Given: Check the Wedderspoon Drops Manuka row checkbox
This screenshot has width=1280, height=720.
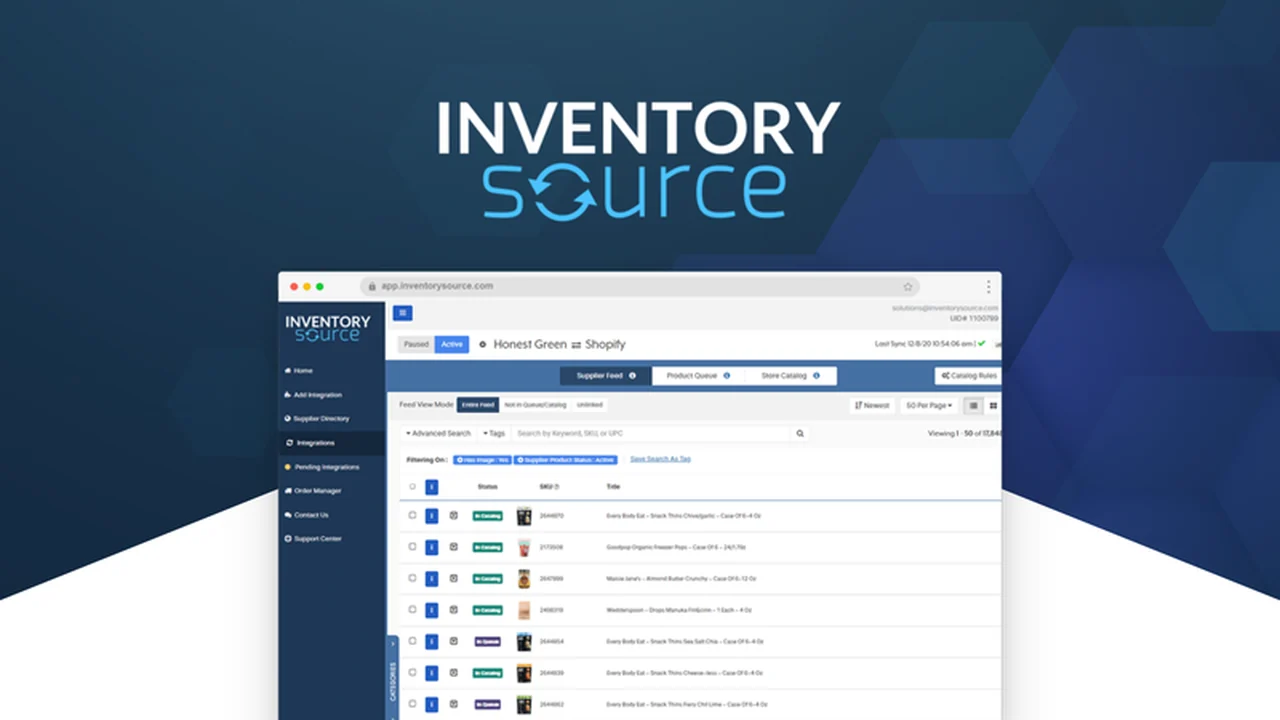Looking at the screenshot, I should point(412,609).
